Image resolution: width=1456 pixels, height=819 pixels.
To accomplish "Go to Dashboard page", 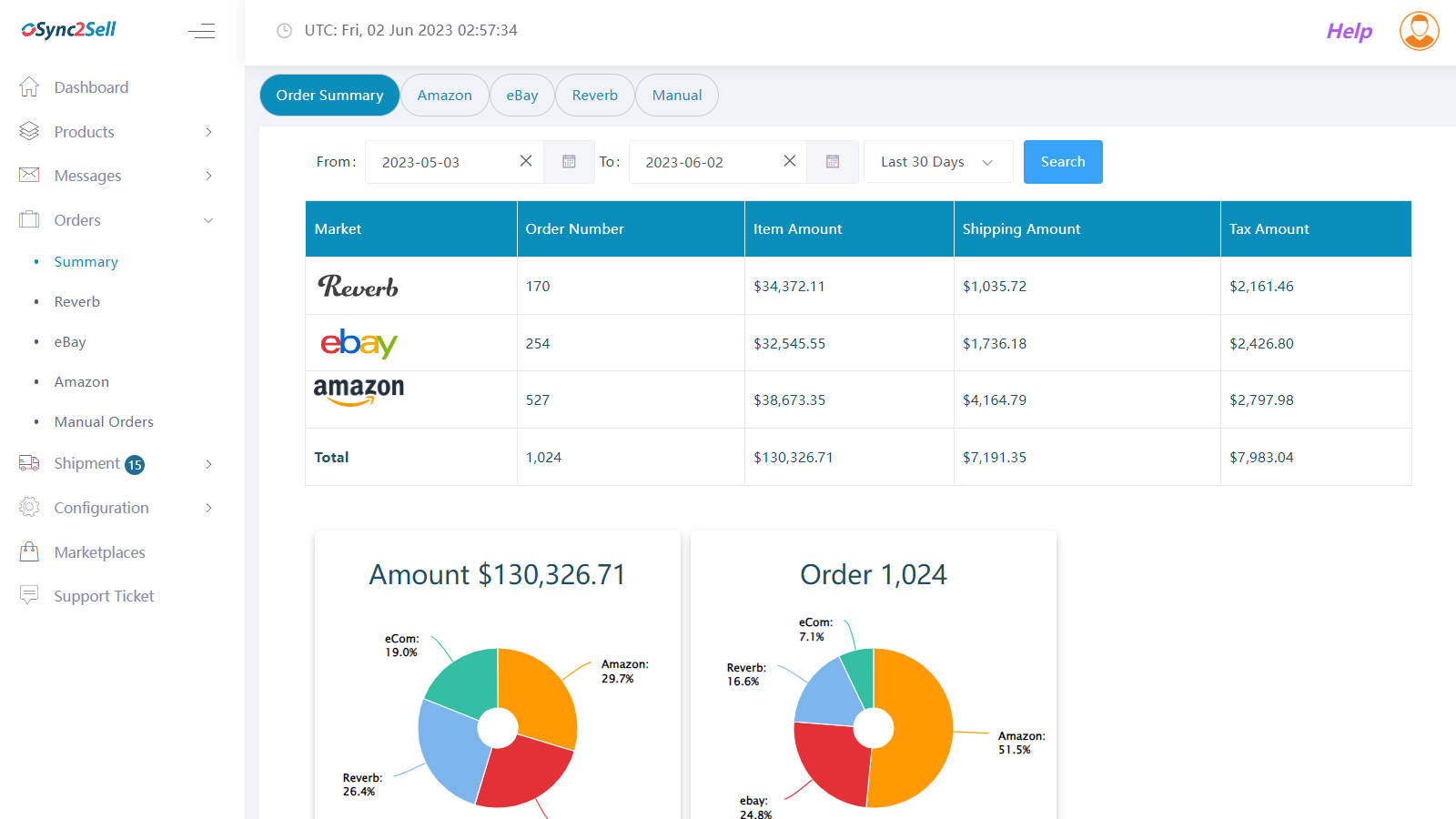I will [x=91, y=87].
